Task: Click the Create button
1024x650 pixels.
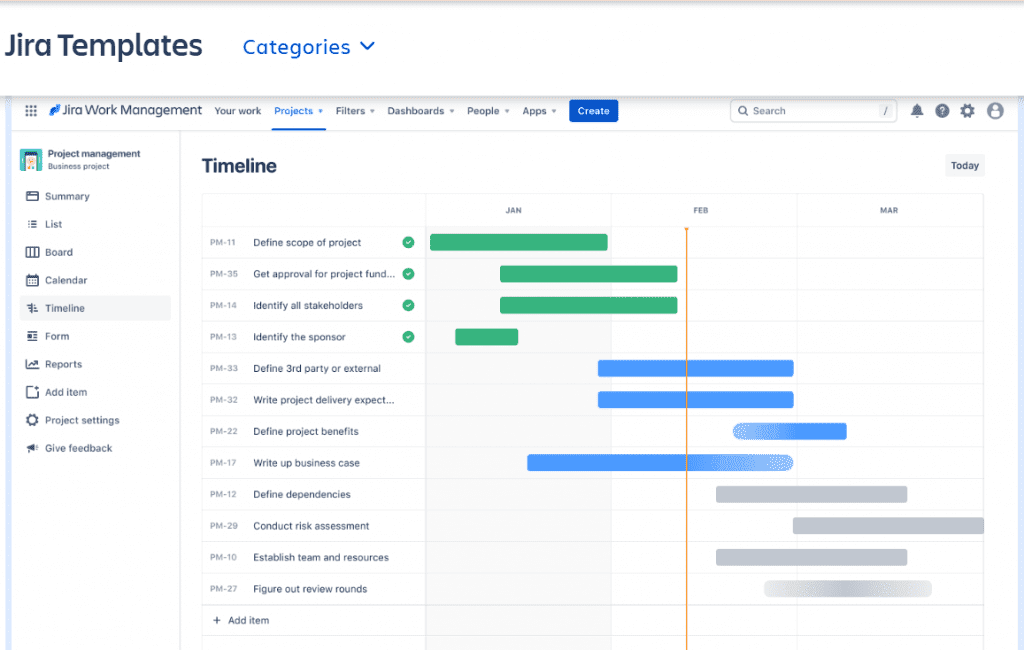Action: 593,111
